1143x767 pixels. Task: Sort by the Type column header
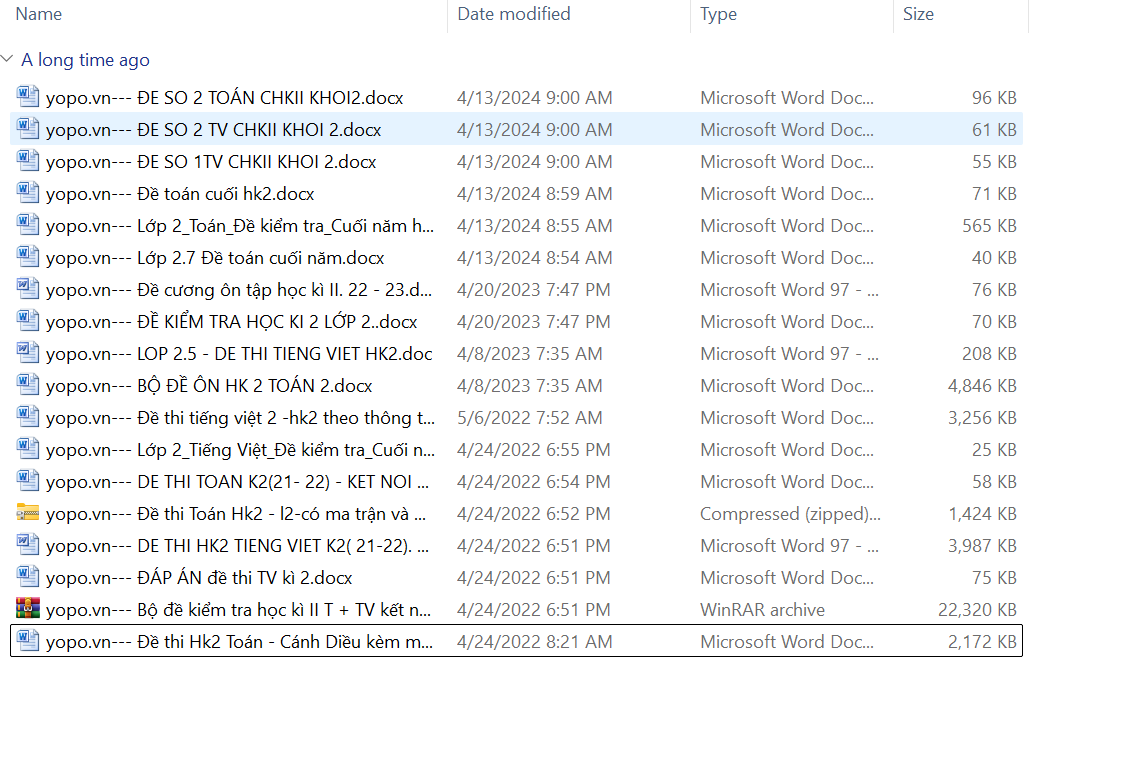718,14
